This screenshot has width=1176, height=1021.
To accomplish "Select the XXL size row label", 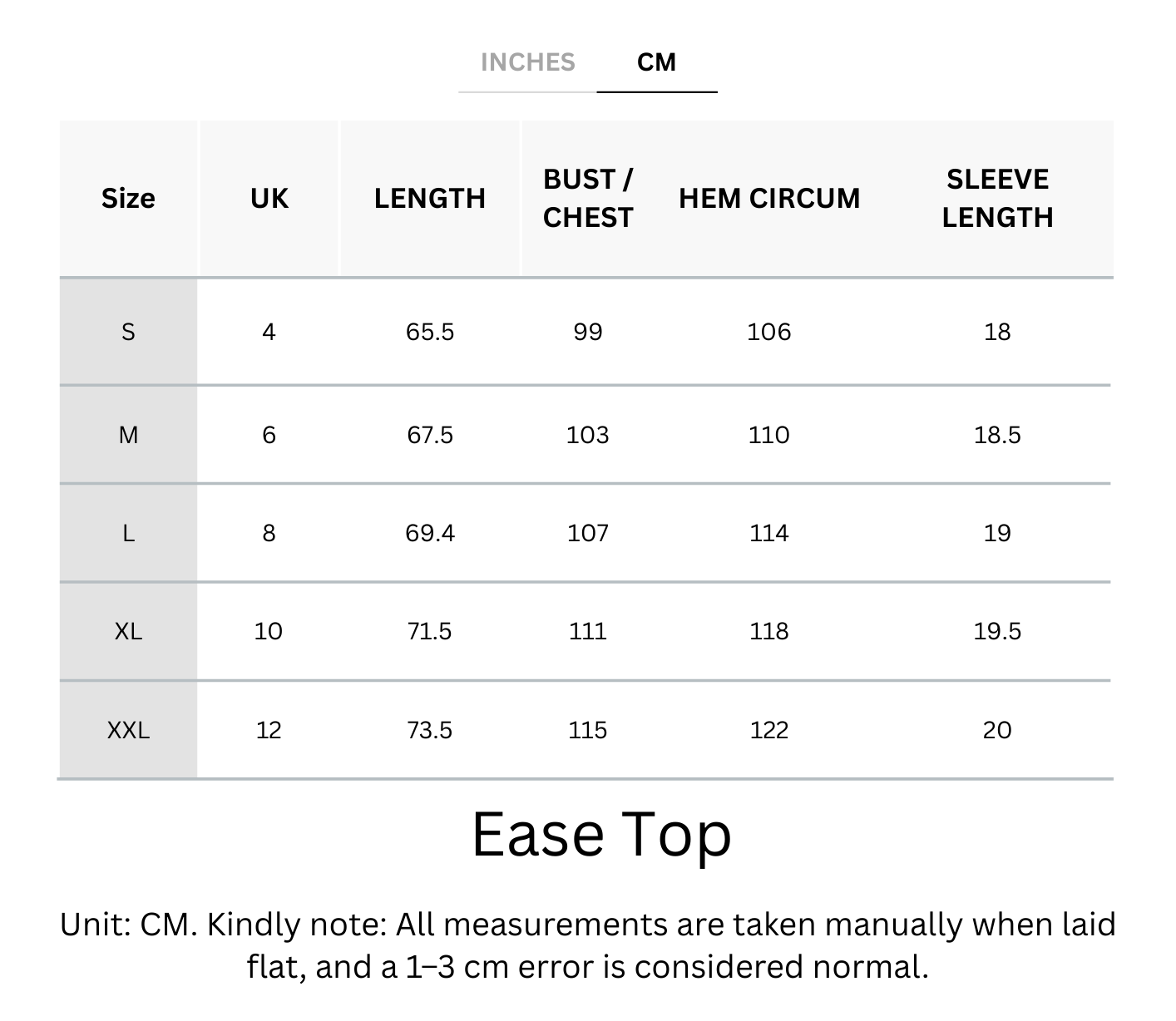I will 128,730.
